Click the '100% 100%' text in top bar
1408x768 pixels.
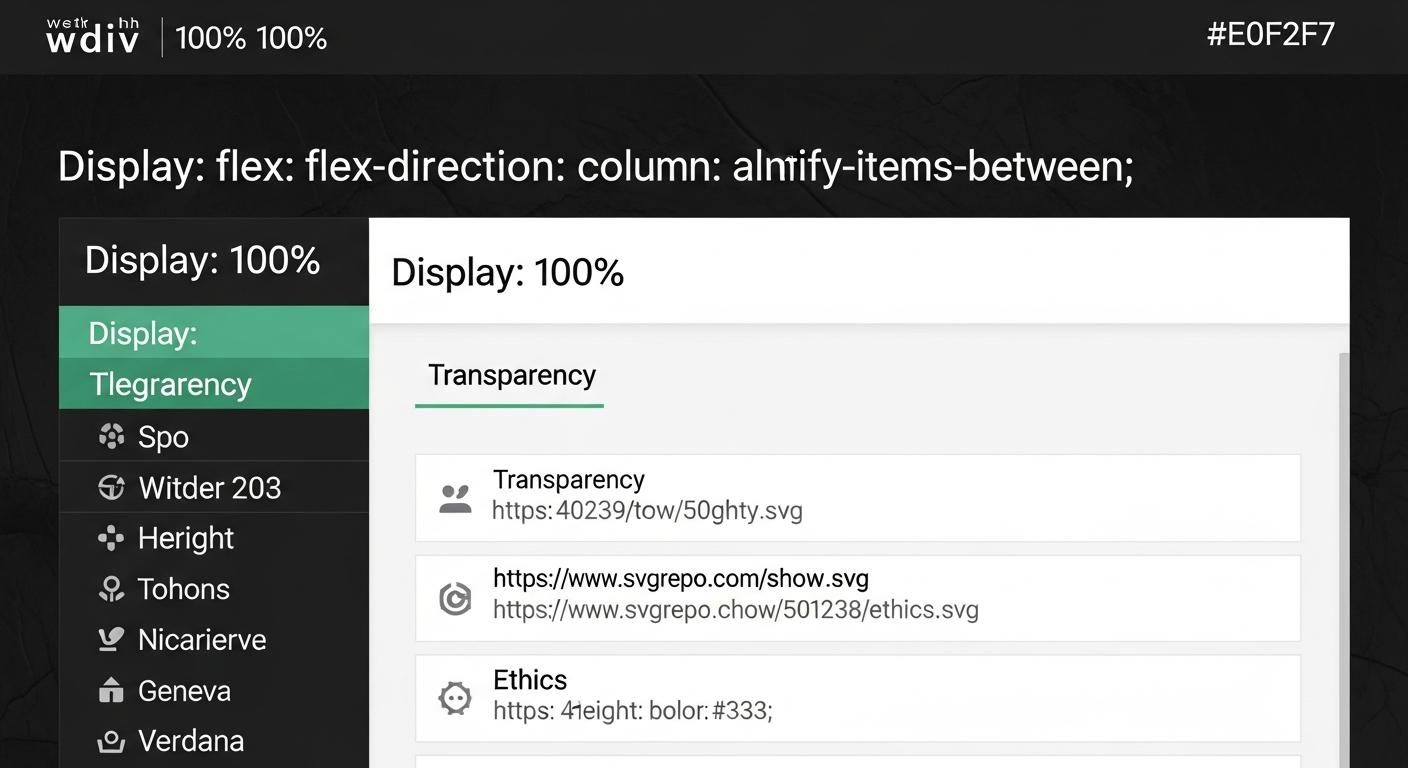(251, 38)
